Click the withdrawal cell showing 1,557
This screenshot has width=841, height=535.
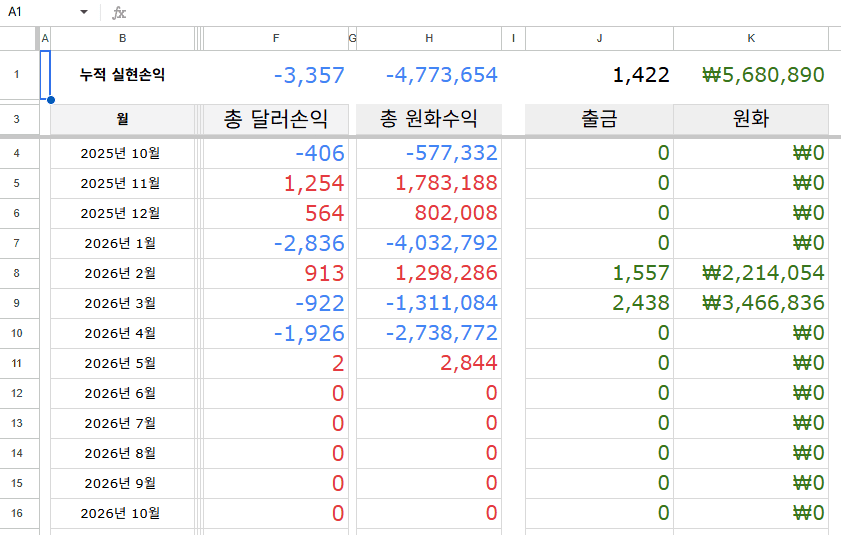coord(599,274)
